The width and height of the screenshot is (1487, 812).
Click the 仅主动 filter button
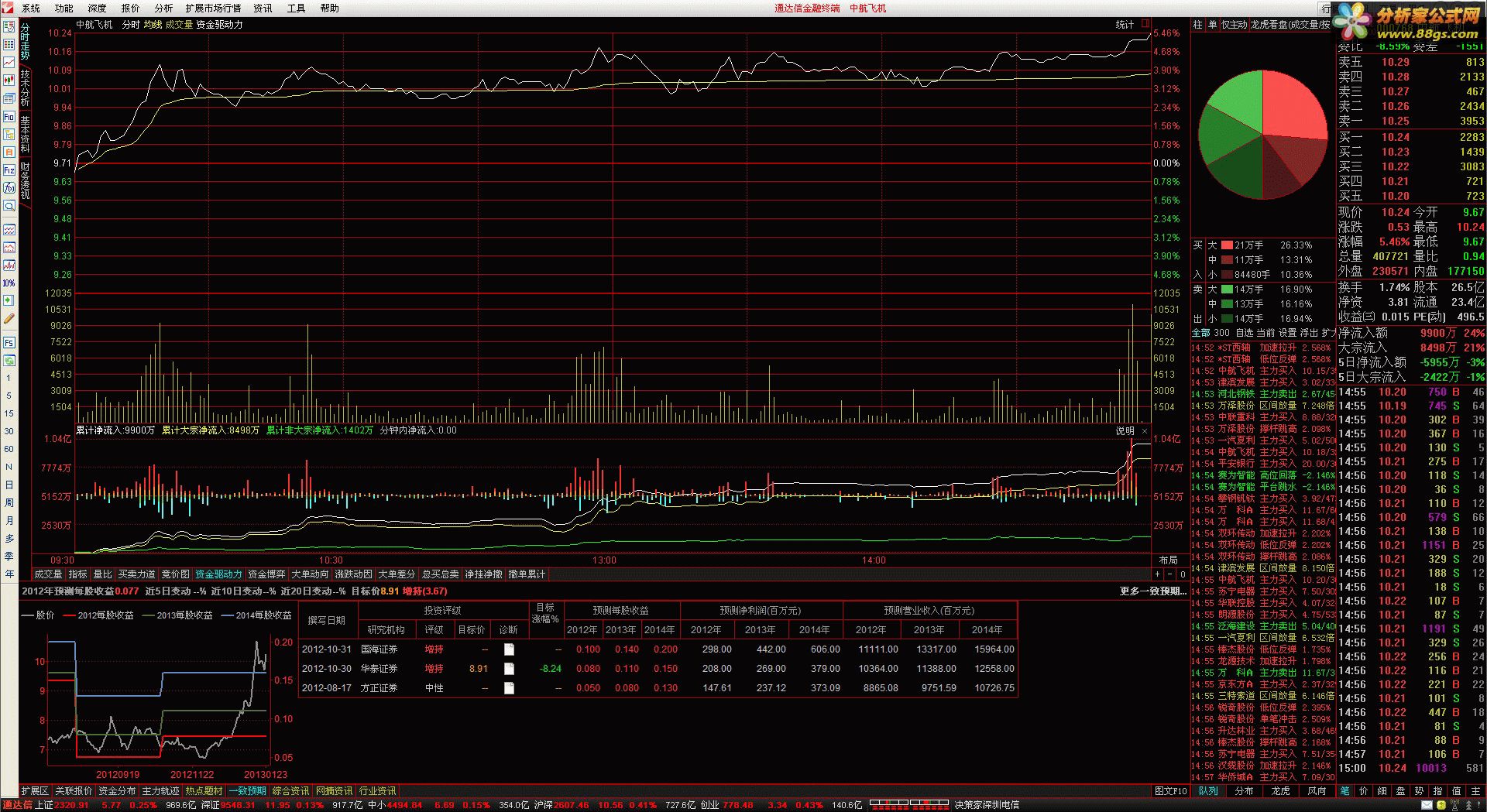(x=1235, y=25)
